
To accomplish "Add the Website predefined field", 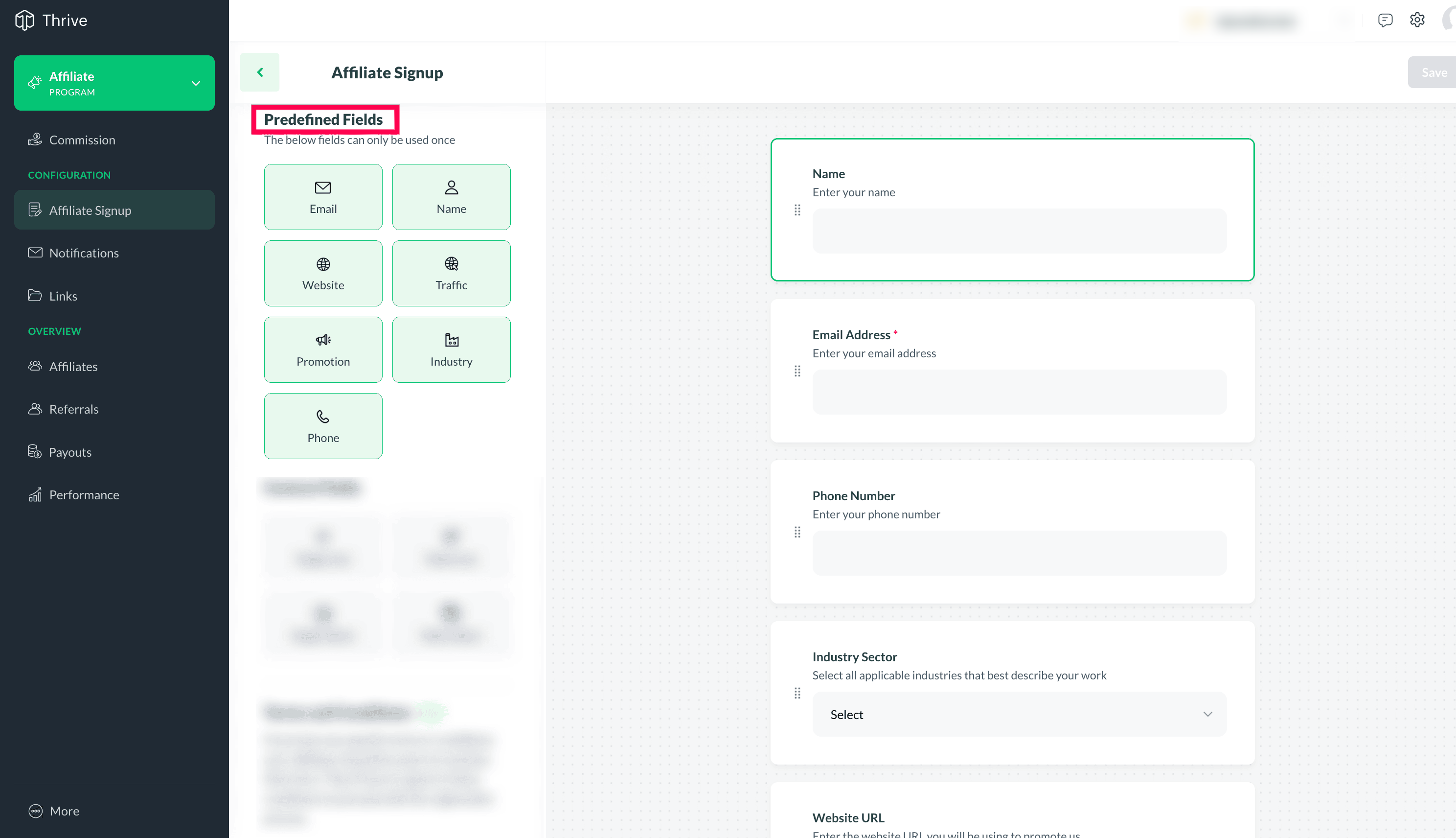I will (323, 274).
